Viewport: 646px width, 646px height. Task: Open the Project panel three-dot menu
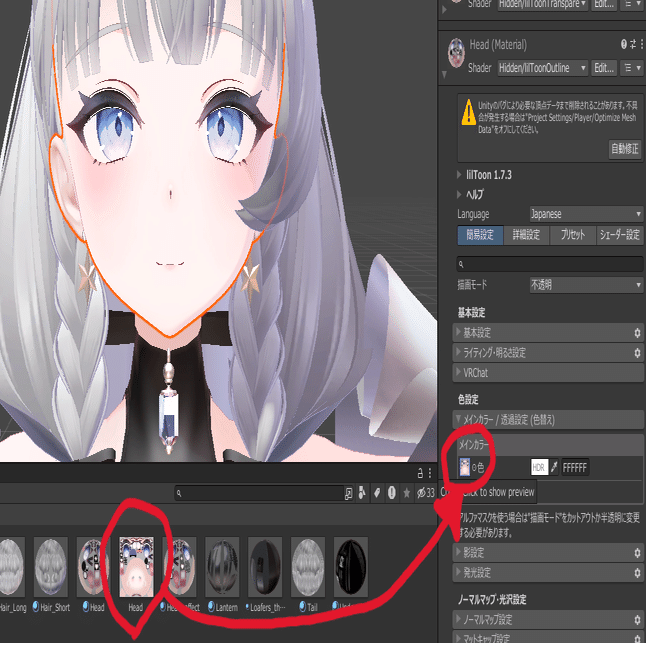430,473
